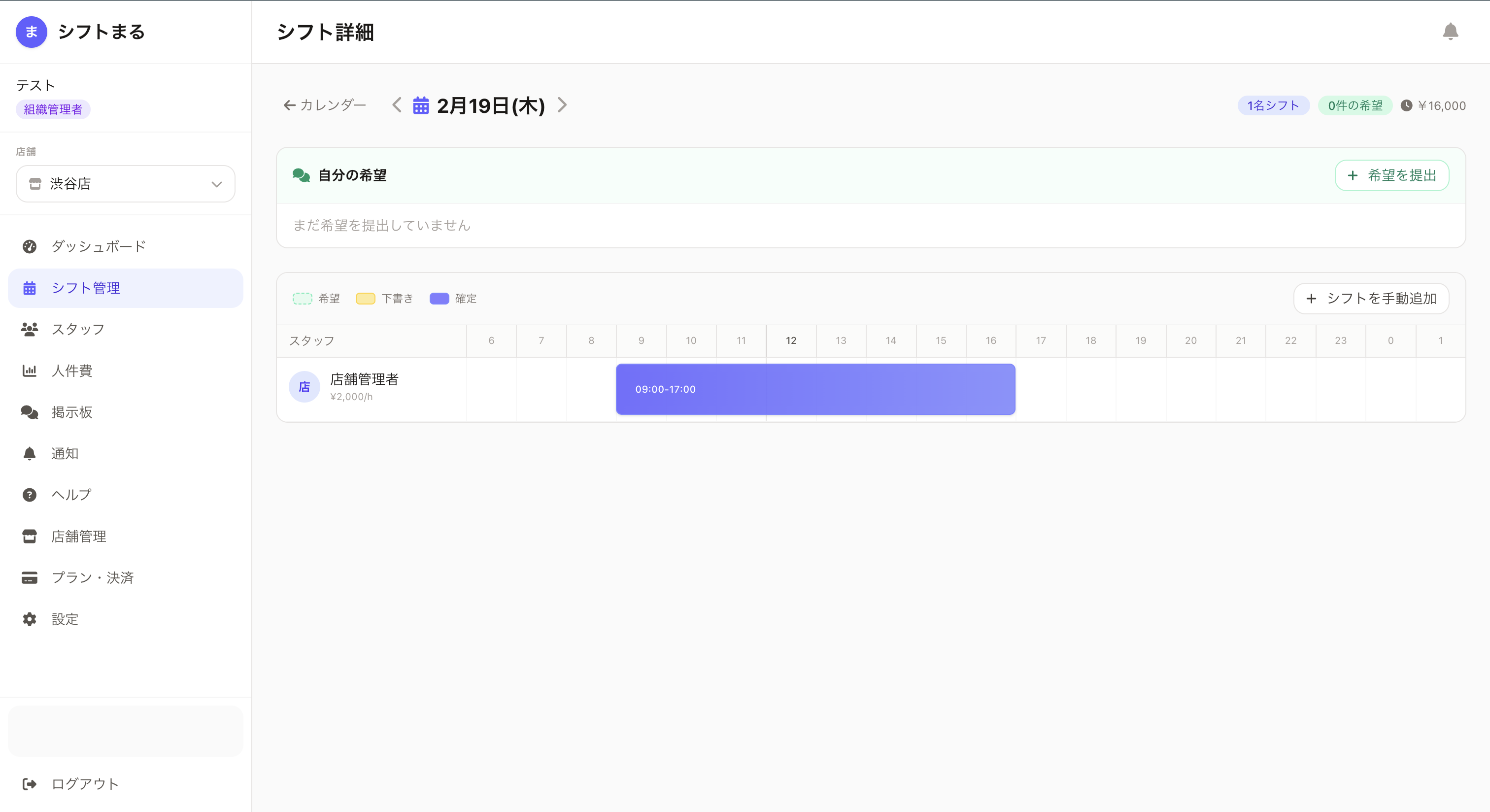
Task: Click the 設定 gear icon
Action: pos(30,619)
